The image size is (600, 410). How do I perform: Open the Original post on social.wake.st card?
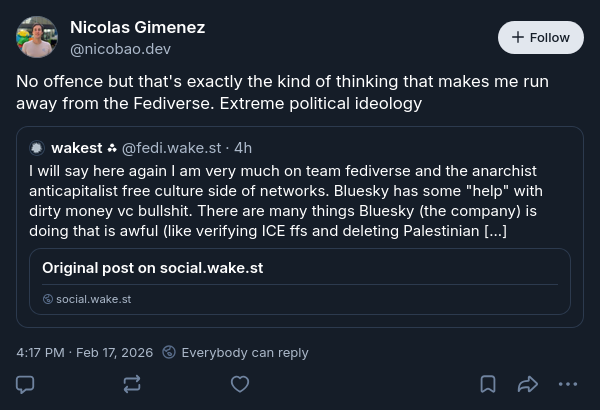299,281
